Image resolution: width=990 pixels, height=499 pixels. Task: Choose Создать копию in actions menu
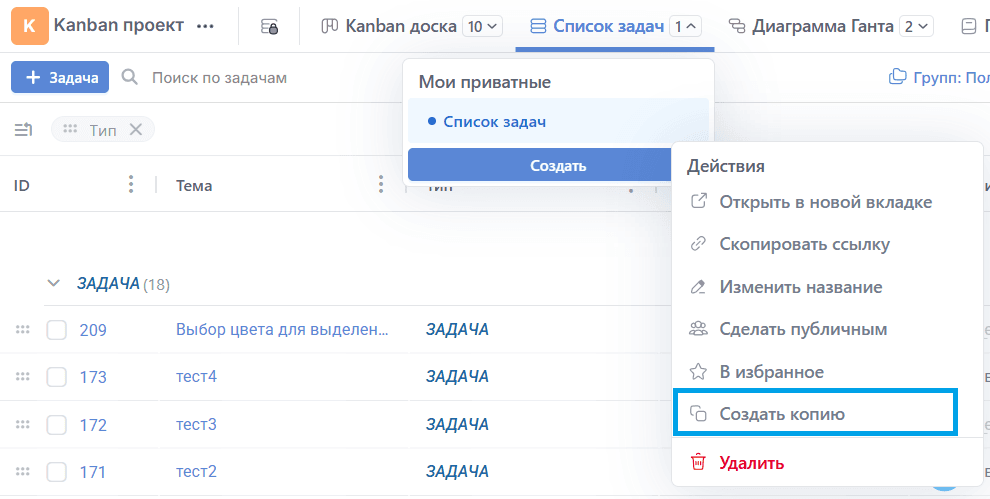pyautogui.click(x=781, y=414)
